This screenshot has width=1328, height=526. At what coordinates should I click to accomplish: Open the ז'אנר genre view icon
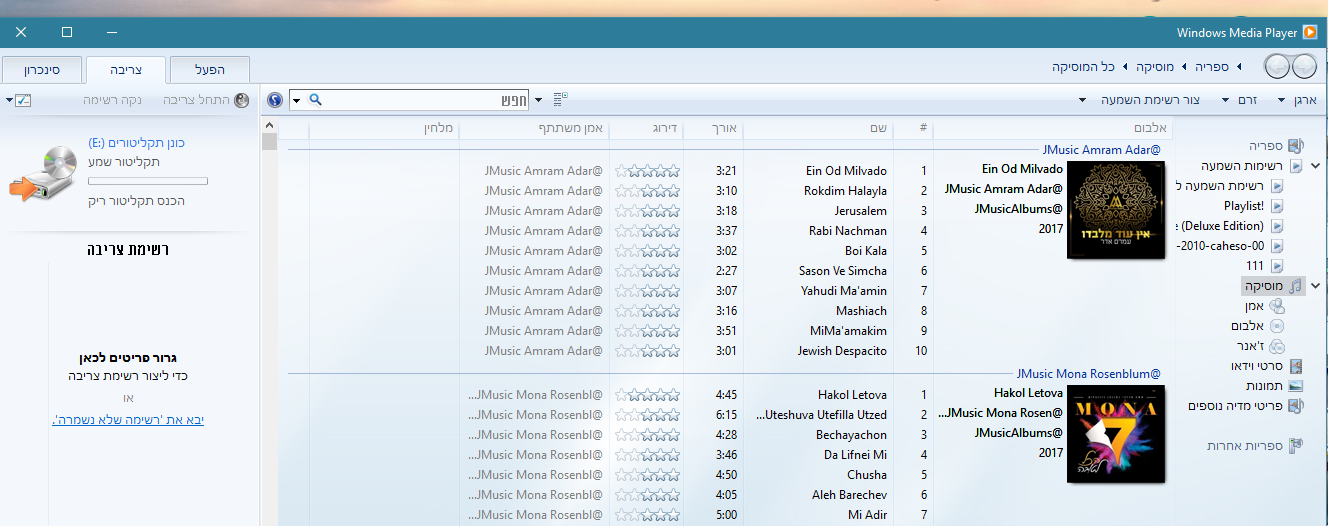(1277, 346)
